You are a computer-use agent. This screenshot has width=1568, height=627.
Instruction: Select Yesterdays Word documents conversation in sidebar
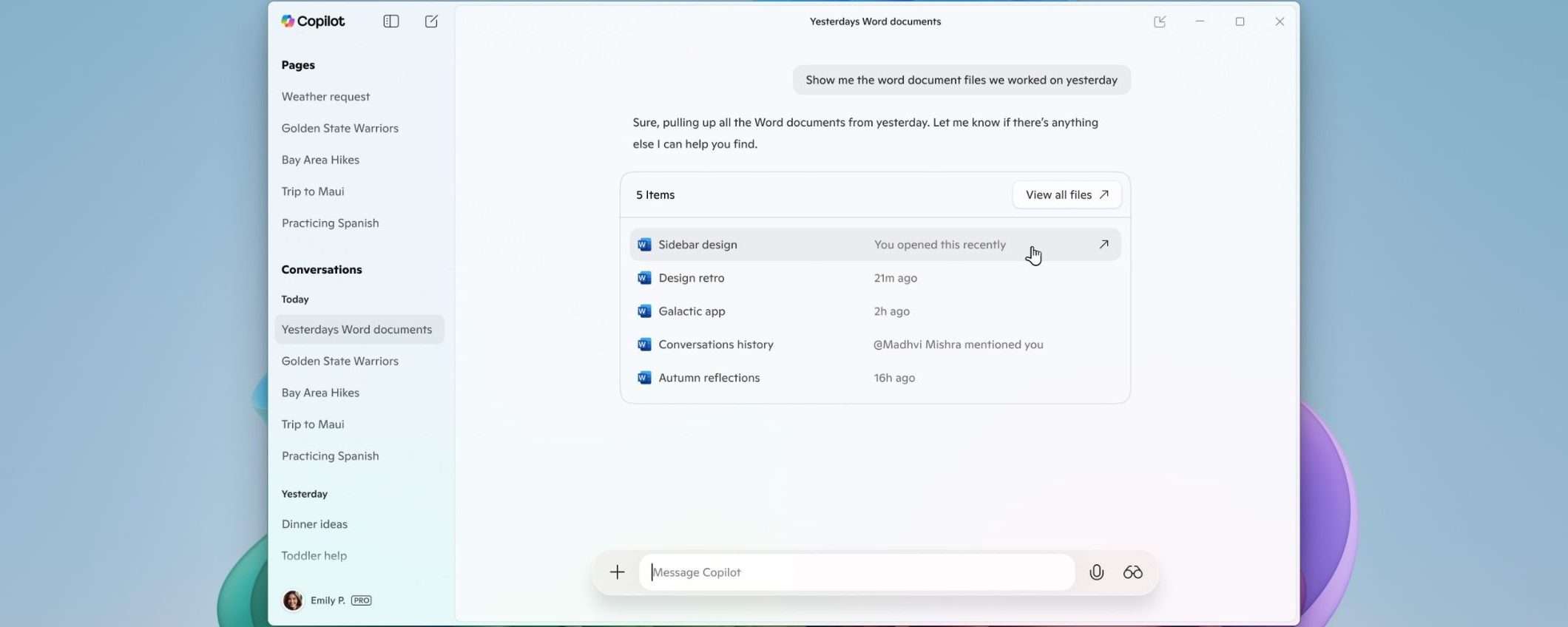[359, 330]
